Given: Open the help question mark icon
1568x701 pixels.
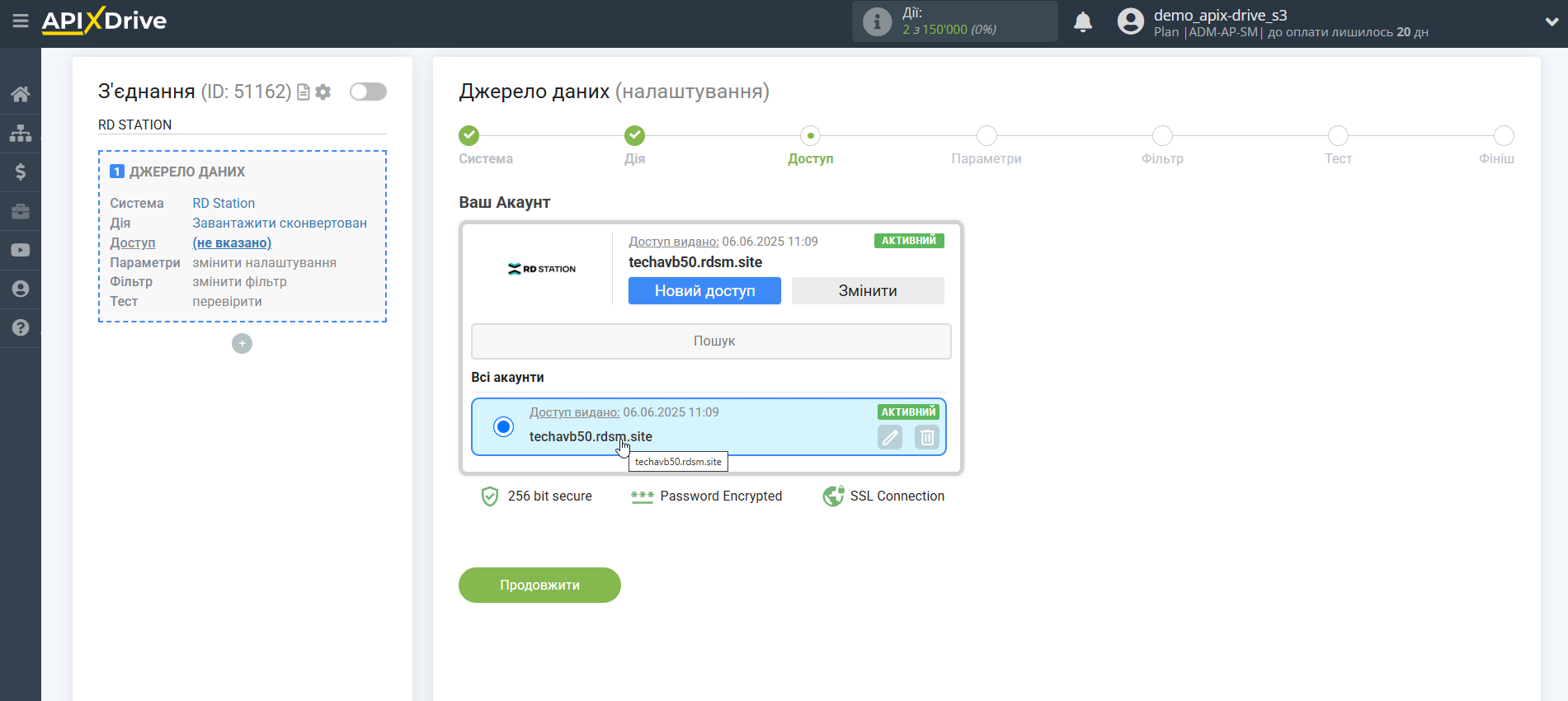Looking at the screenshot, I should (21, 327).
